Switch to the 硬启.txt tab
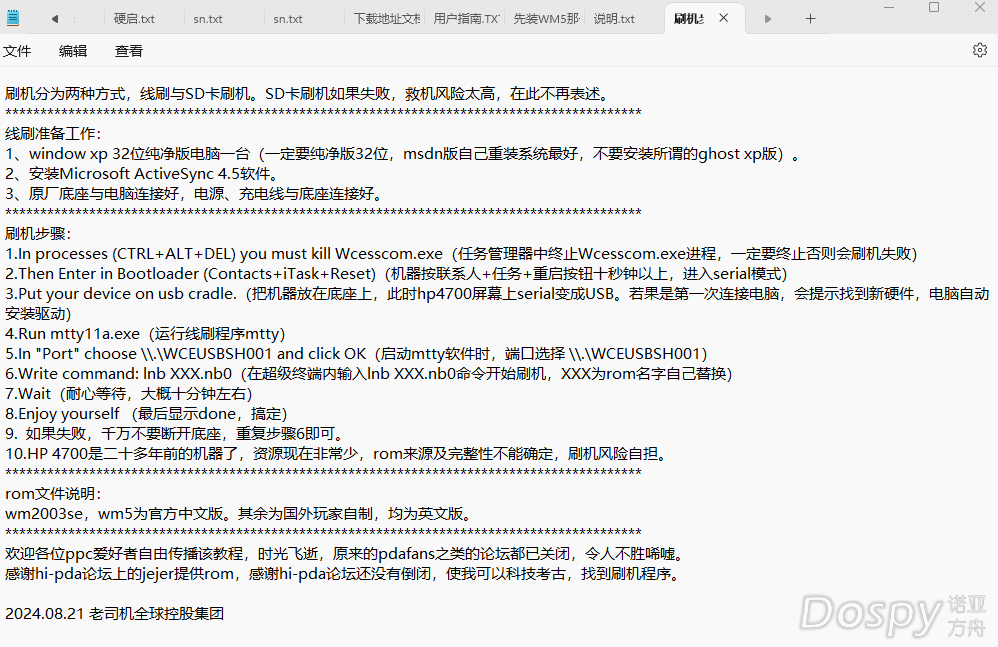The image size is (998, 647). point(134,19)
